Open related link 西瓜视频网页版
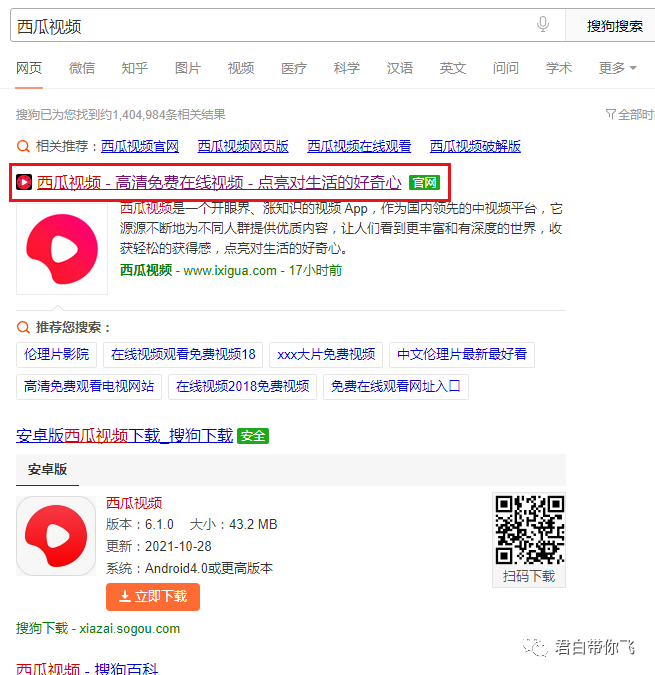The height and width of the screenshot is (675, 655). click(x=243, y=146)
